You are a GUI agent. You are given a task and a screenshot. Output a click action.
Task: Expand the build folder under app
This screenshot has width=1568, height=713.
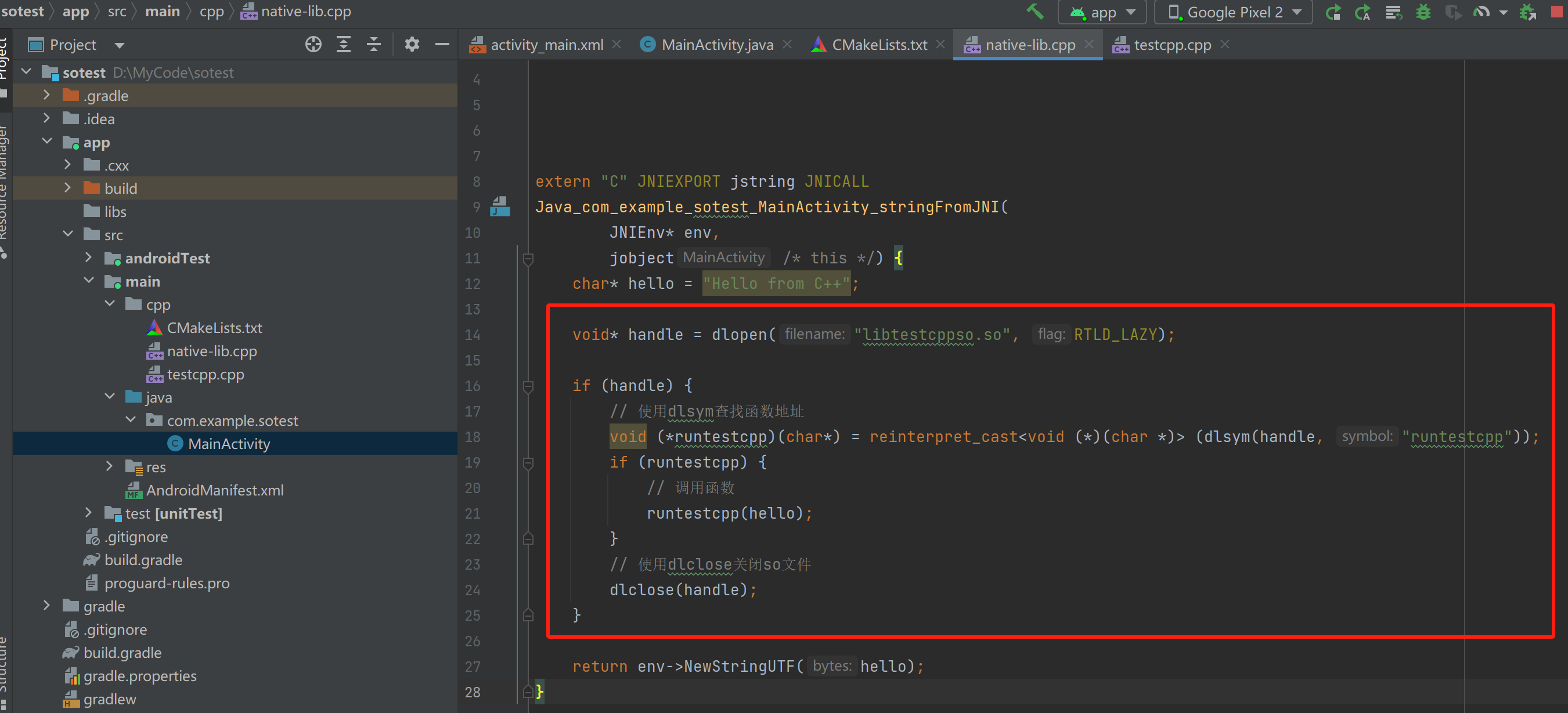(67, 187)
